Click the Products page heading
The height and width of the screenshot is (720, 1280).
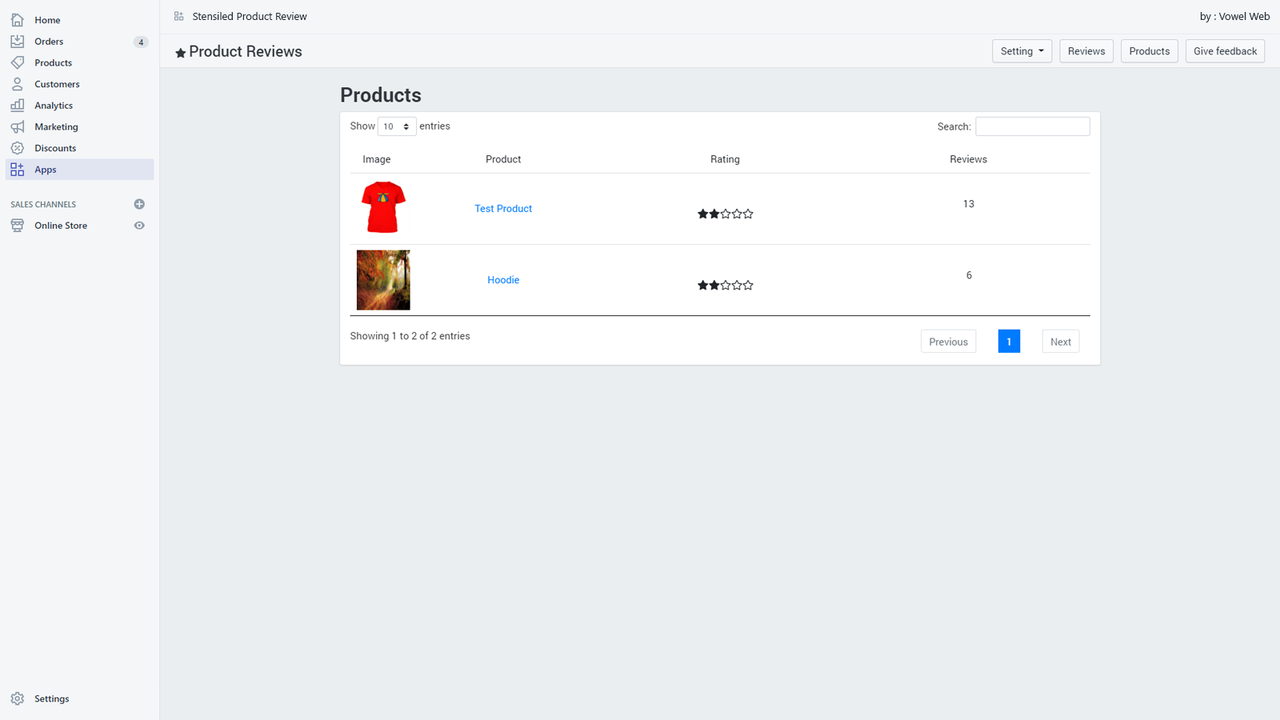(x=381, y=95)
